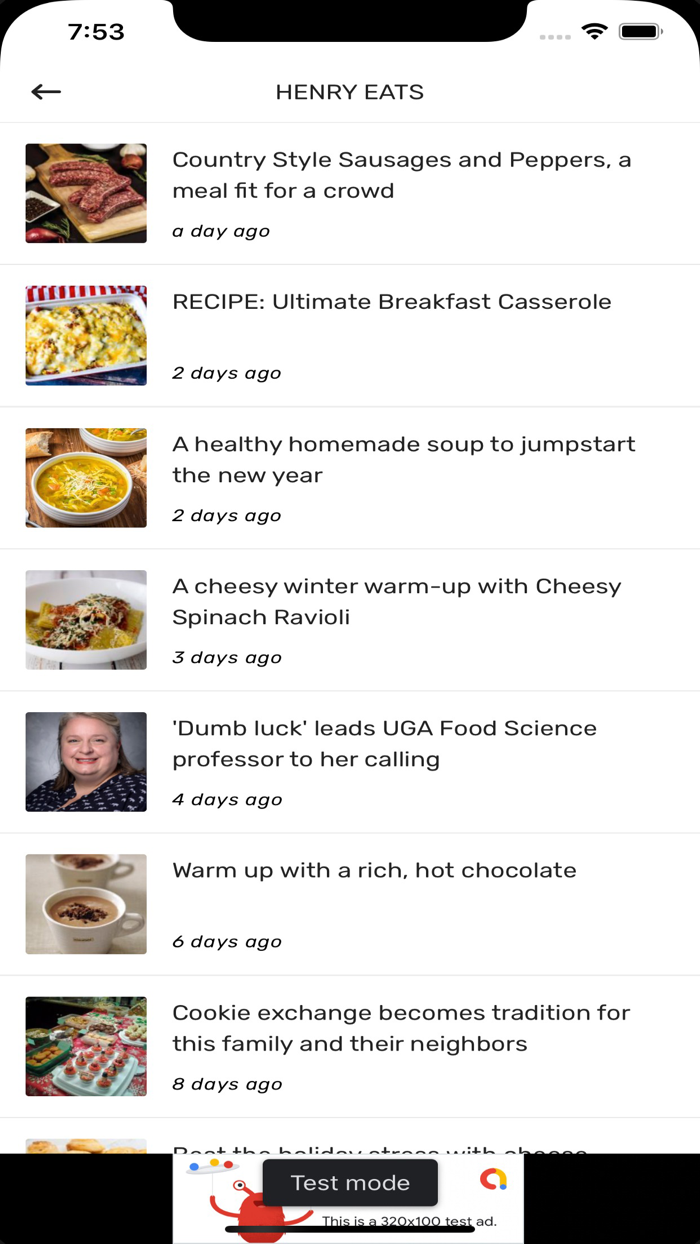This screenshot has height=1244, width=700.
Task: Open the UGA professor portrait thumbnail
Action: coord(86,761)
